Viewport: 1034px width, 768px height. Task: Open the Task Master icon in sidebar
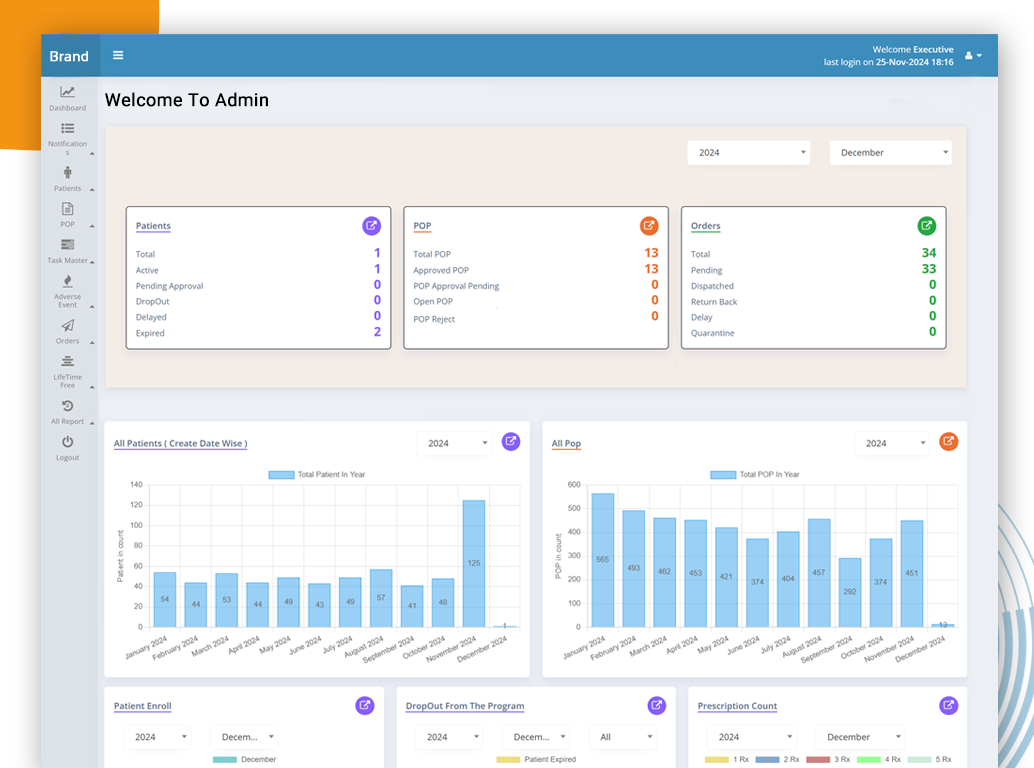point(67,245)
